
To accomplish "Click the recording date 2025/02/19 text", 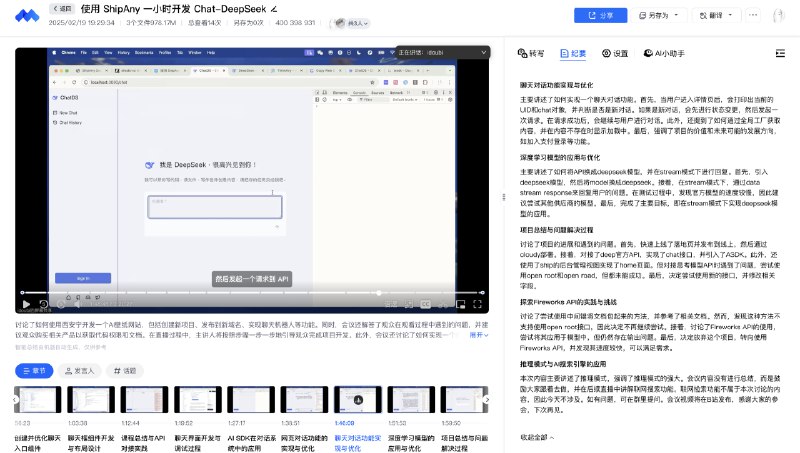I will pos(82,23).
